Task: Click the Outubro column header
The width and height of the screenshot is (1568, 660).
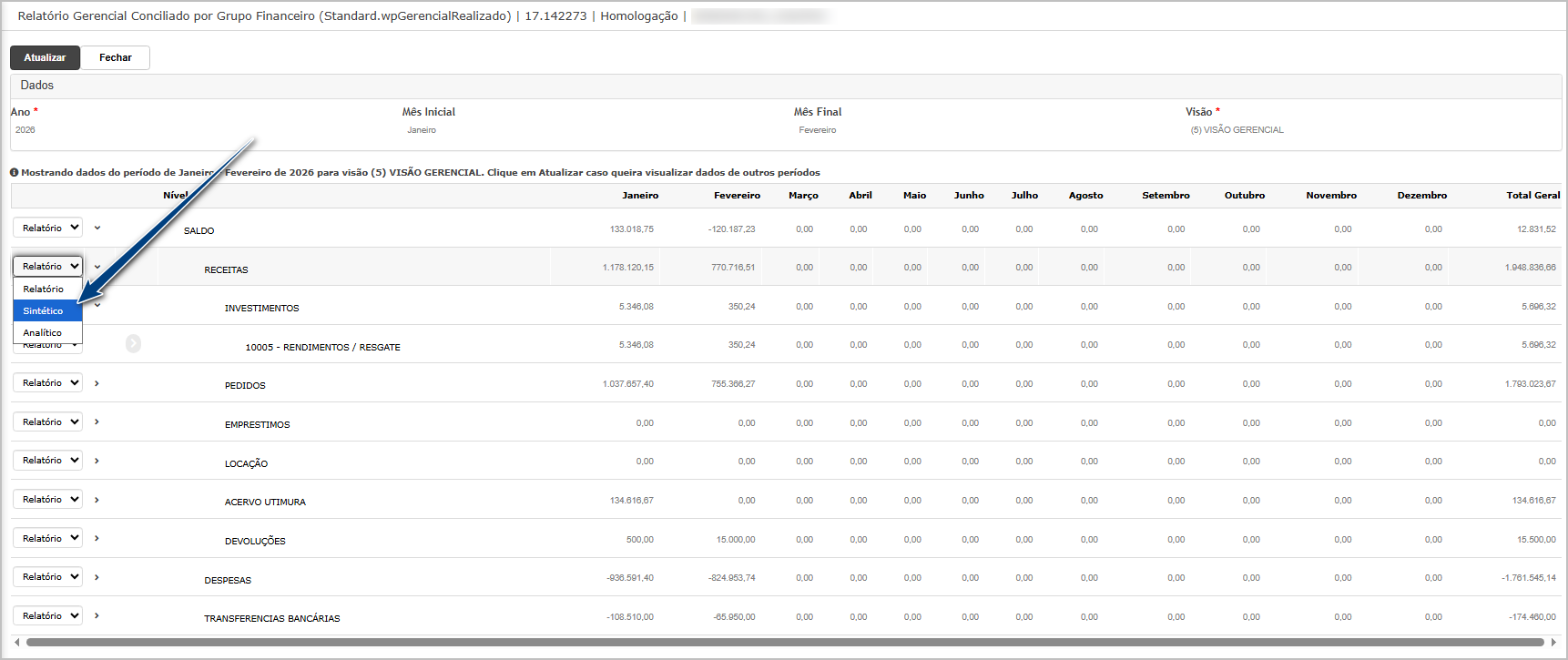Action: pos(1245,196)
